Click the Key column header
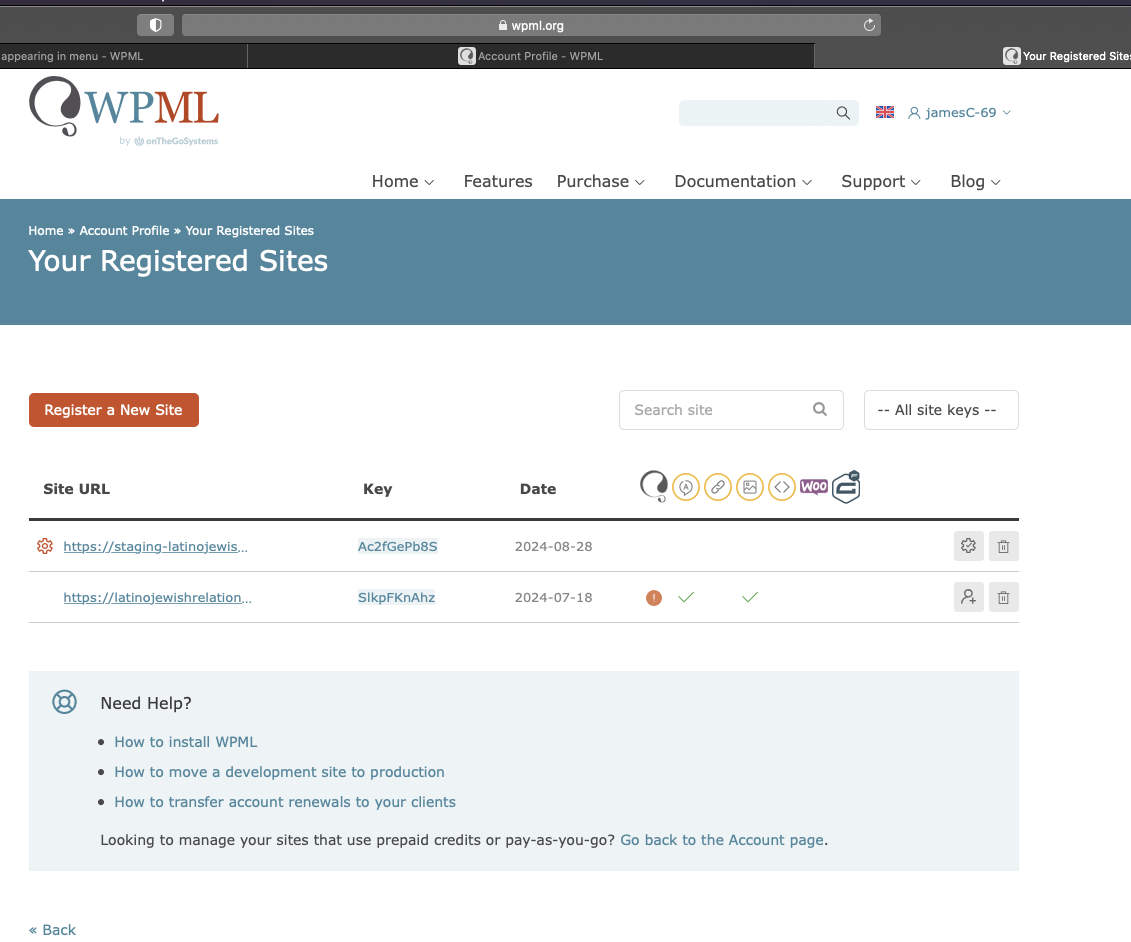The height and width of the screenshot is (942, 1131). (377, 488)
